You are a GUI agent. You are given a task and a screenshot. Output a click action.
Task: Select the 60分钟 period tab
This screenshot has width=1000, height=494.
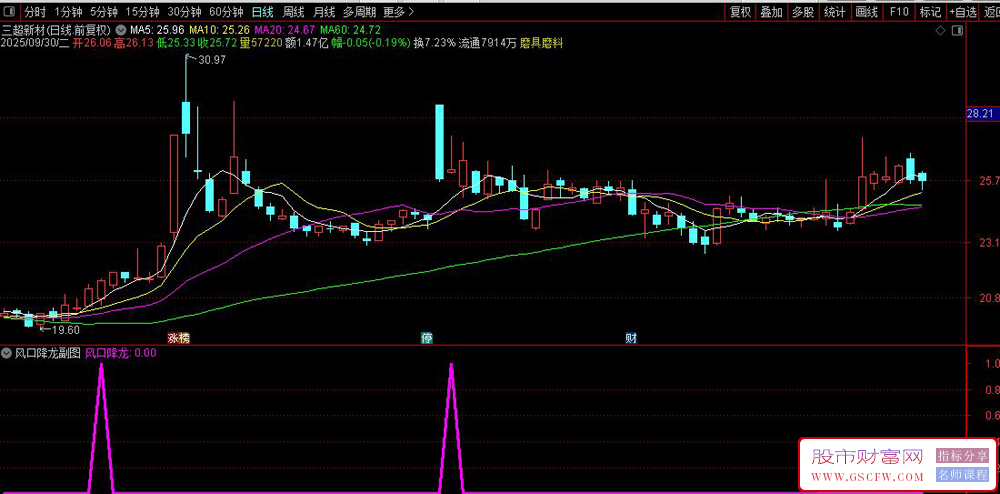[x=226, y=11]
